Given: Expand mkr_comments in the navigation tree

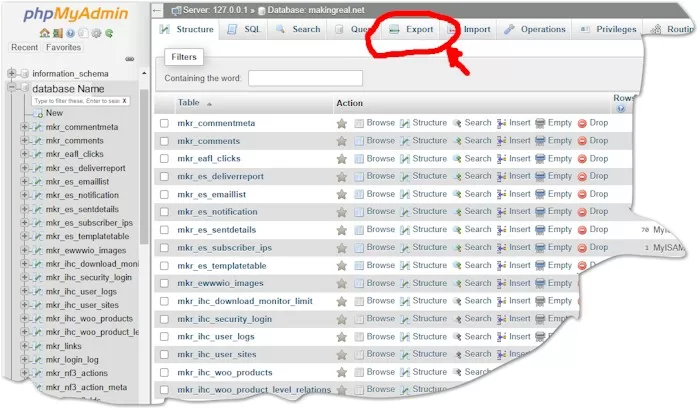Looking at the screenshot, I should click(x=24, y=141).
